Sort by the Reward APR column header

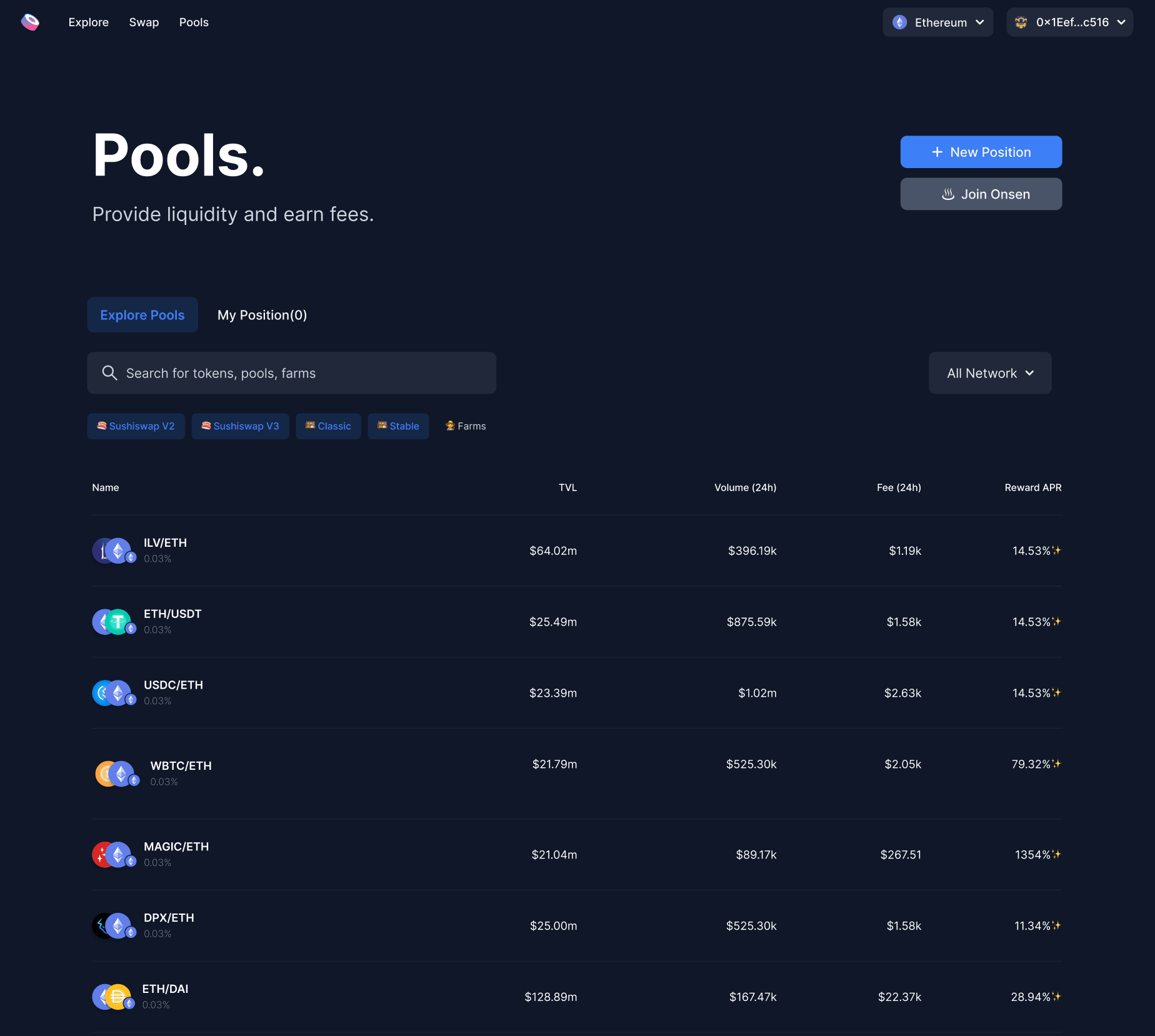point(1032,487)
